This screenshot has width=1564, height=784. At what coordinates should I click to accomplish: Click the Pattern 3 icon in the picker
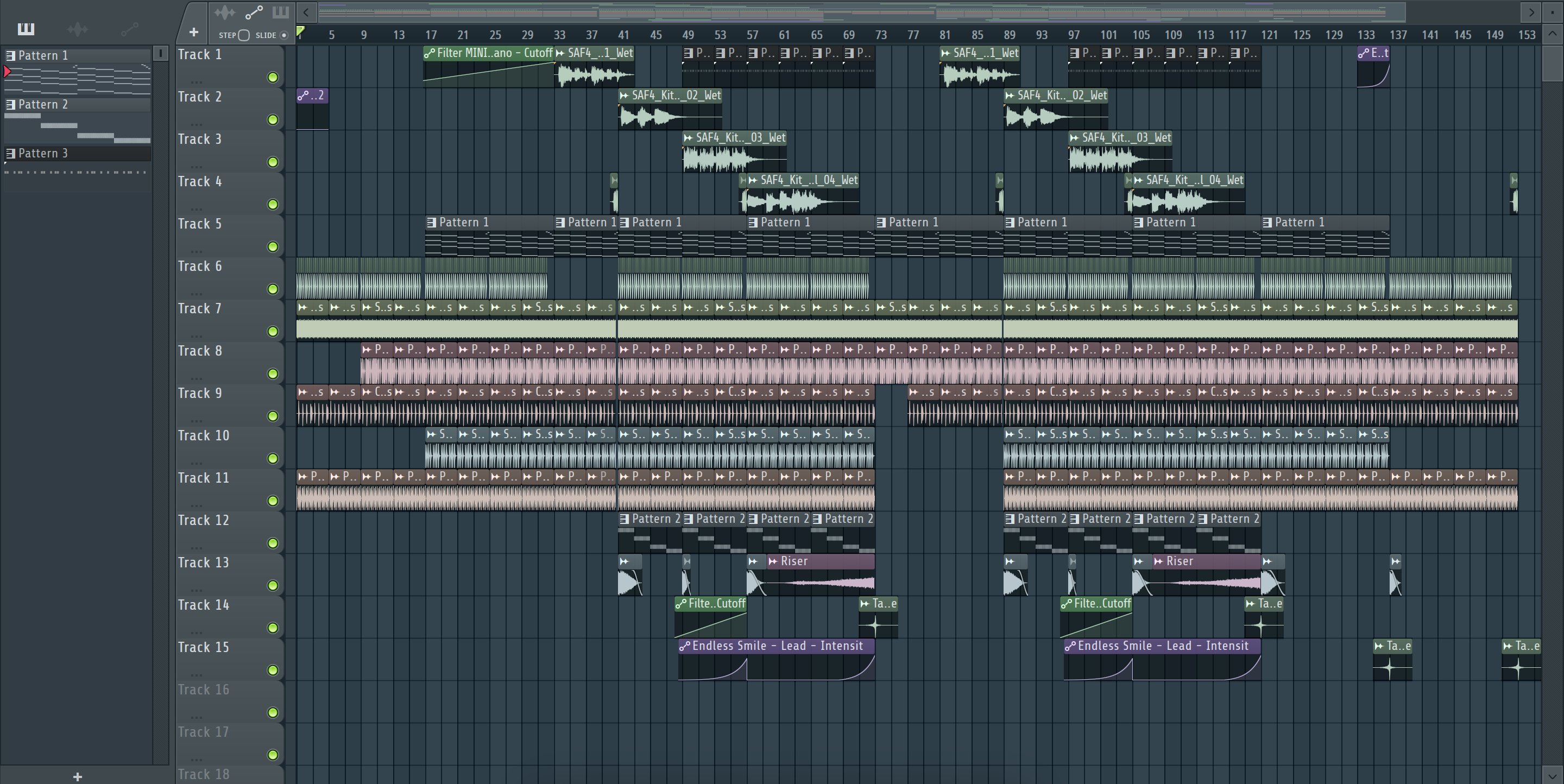click(x=10, y=153)
